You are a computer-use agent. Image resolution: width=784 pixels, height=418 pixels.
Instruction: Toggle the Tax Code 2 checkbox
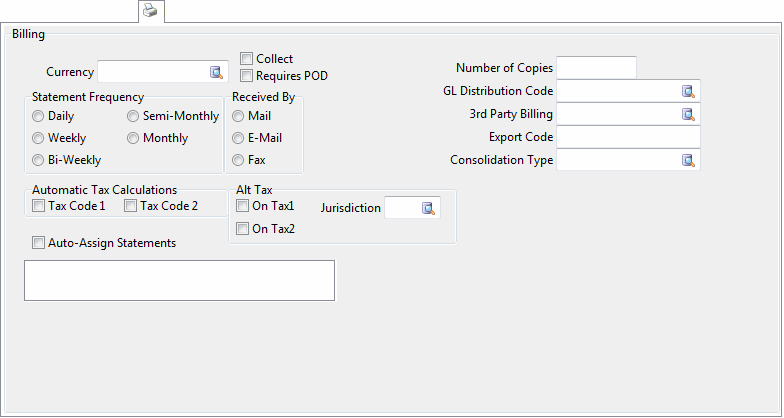(x=131, y=206)
